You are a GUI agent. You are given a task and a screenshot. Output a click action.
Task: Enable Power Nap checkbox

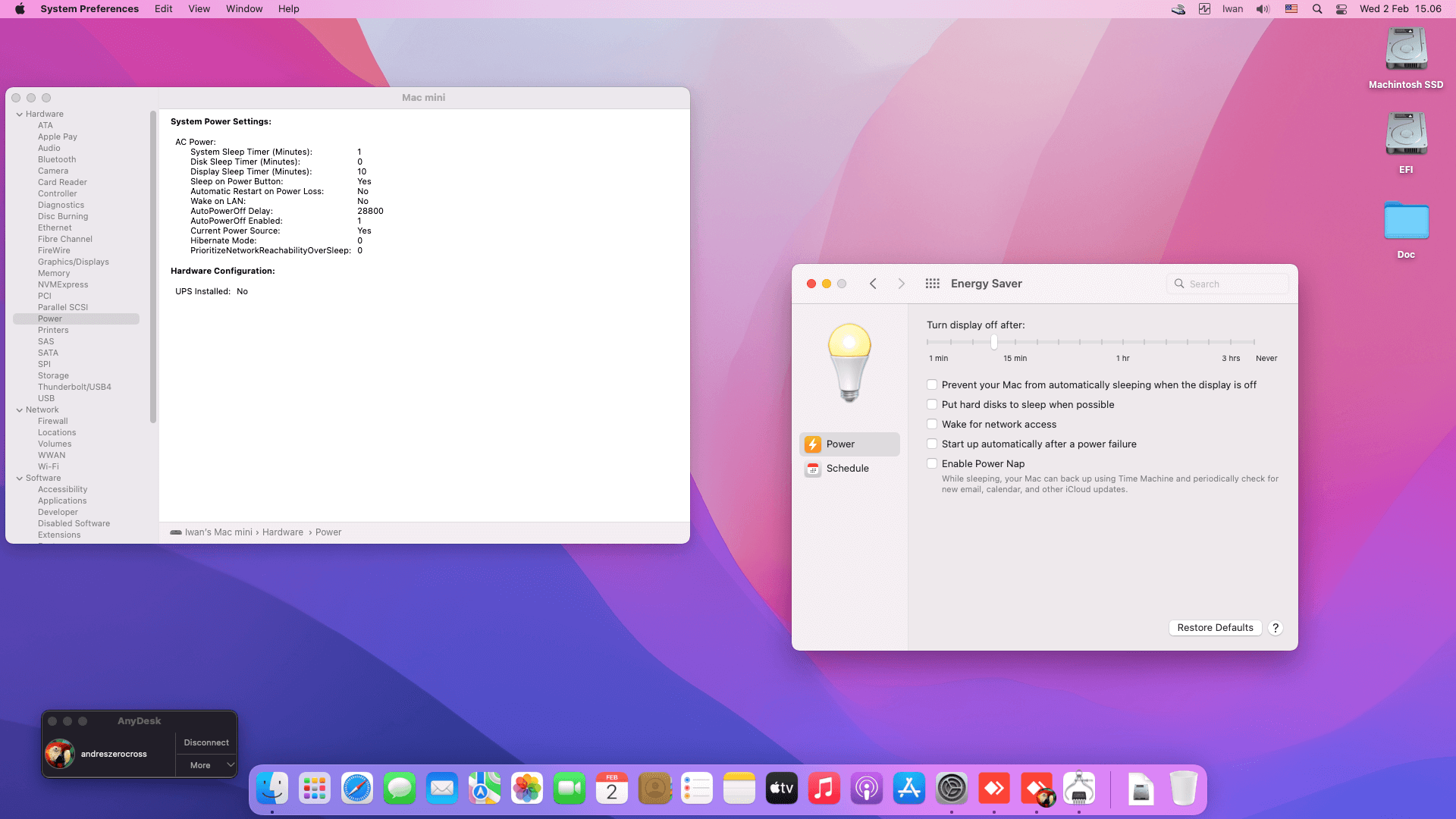932,464
